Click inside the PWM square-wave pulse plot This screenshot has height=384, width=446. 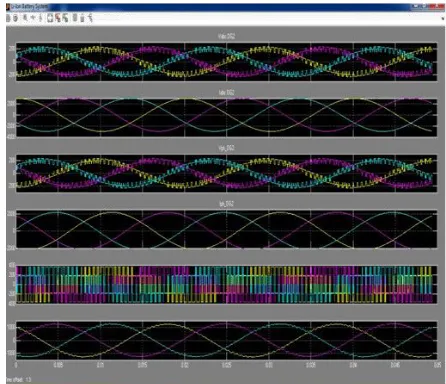226,284
